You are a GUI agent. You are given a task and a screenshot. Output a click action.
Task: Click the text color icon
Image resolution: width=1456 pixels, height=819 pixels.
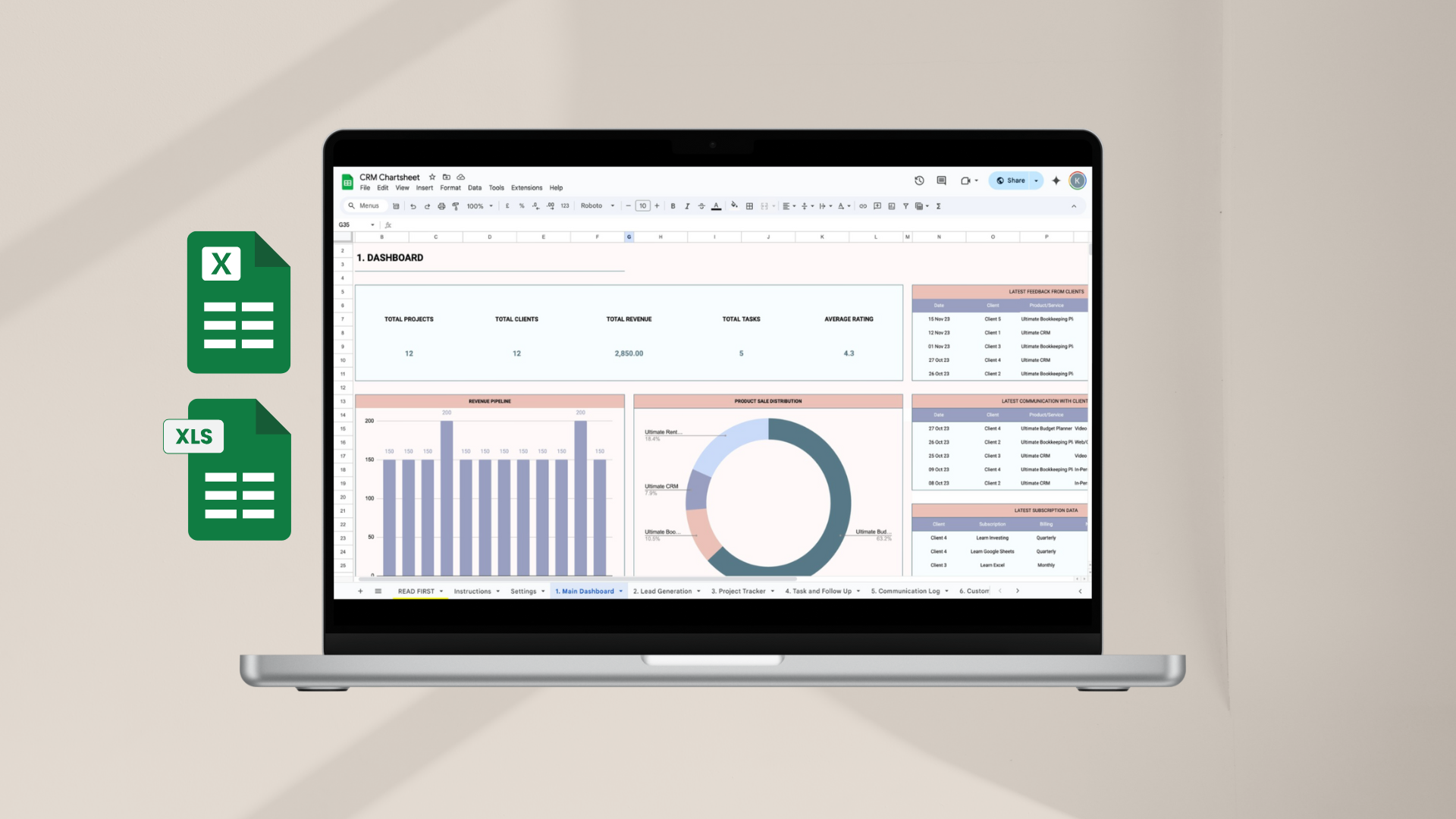(716, 206)
